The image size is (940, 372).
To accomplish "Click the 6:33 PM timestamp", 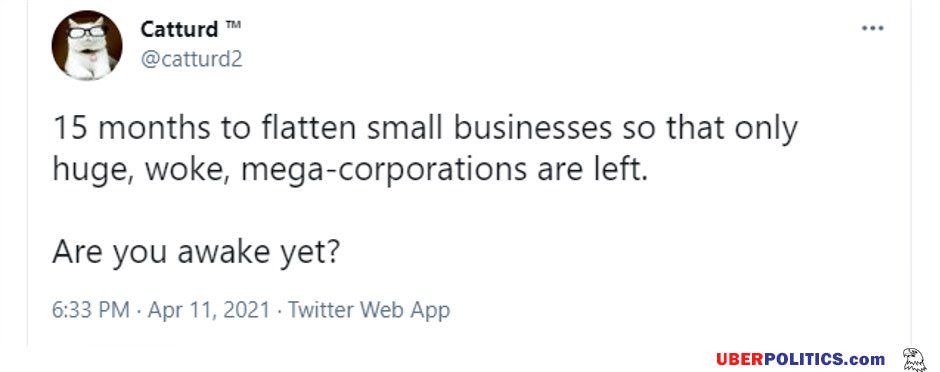I will pyautogui.click(x=91, y=310).
